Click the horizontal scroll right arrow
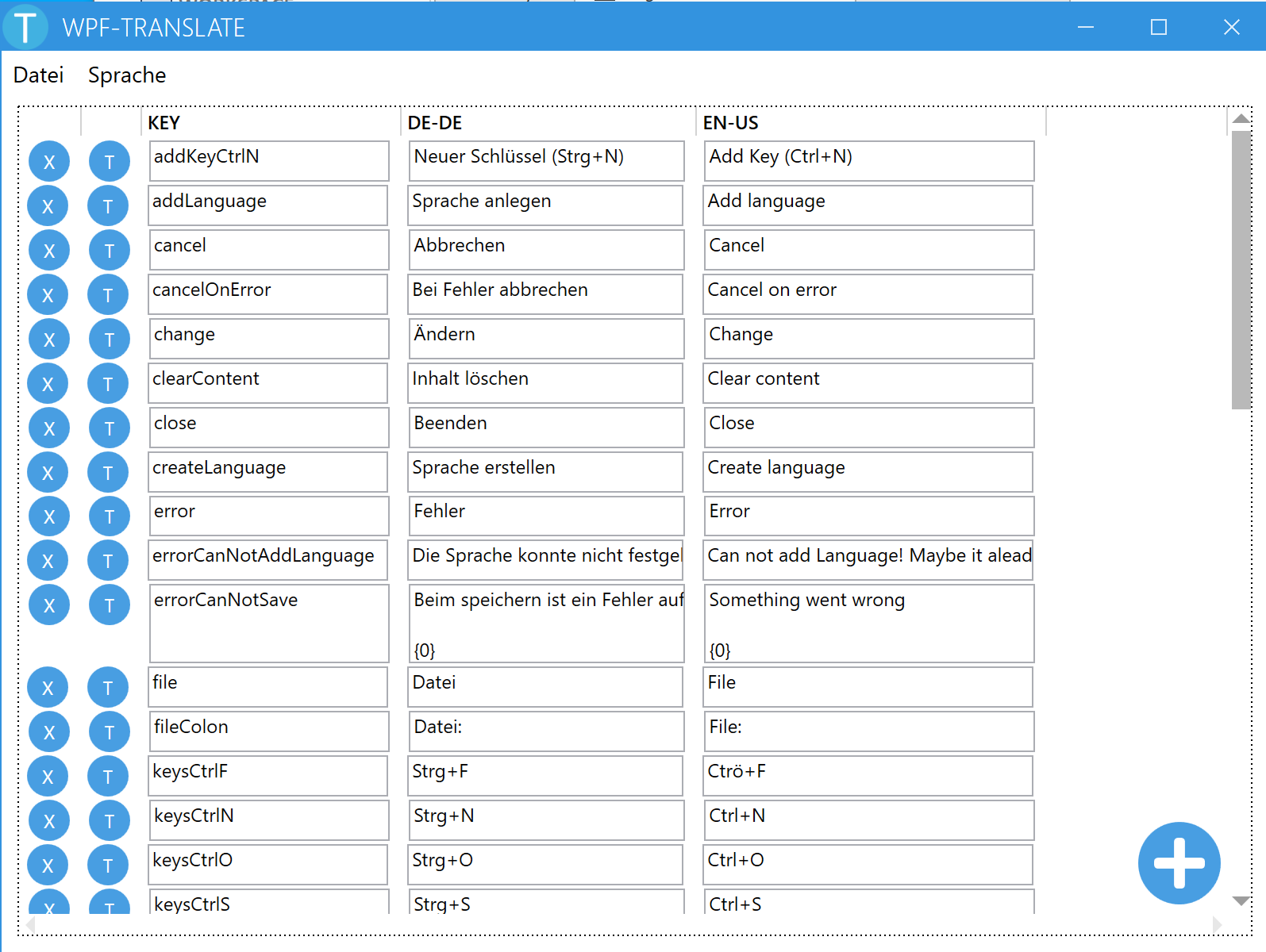The image size is (1266, 952). [1218, 924]
